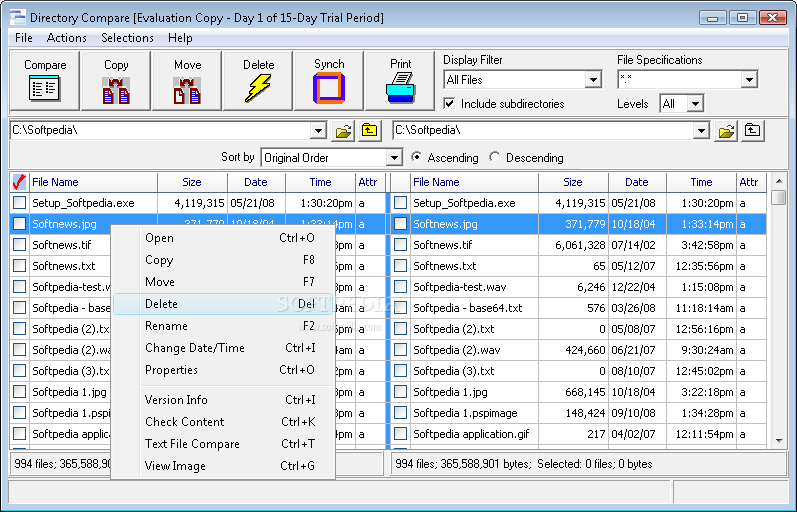Click the right pane Date column header

click(637, 182)
